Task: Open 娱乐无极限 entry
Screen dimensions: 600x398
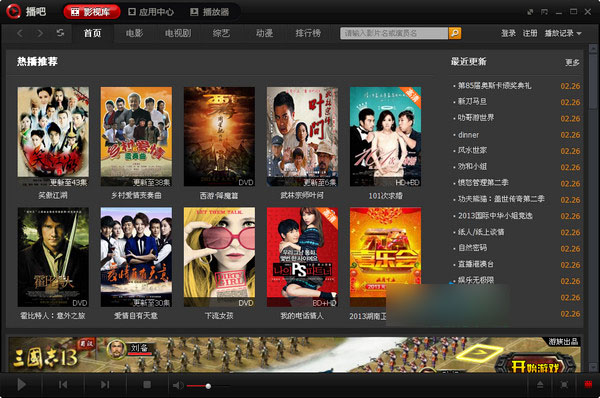Action: pyautogui.click(x=476, y=280)
